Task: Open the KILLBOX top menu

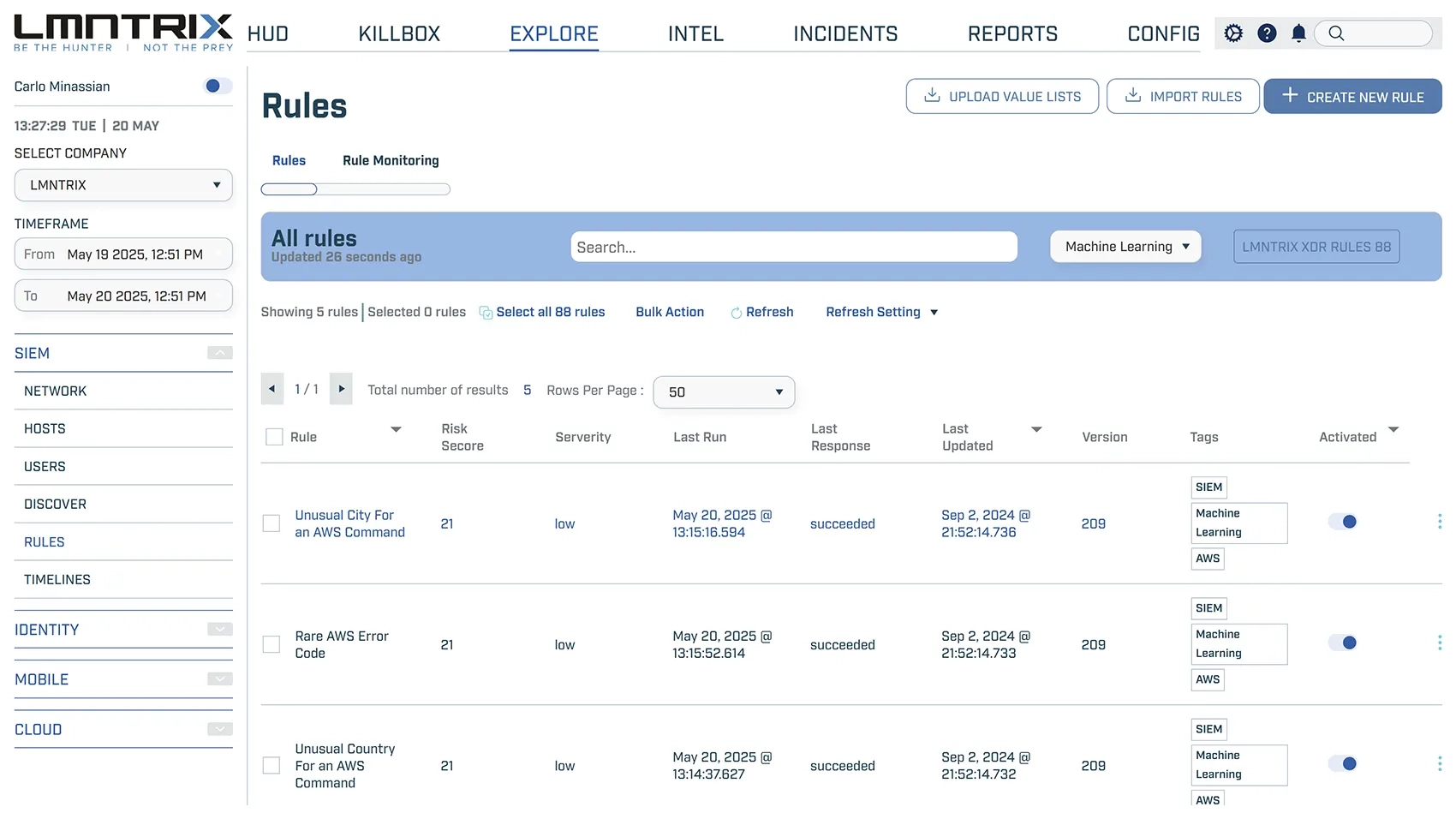Action: coord(399,34)
